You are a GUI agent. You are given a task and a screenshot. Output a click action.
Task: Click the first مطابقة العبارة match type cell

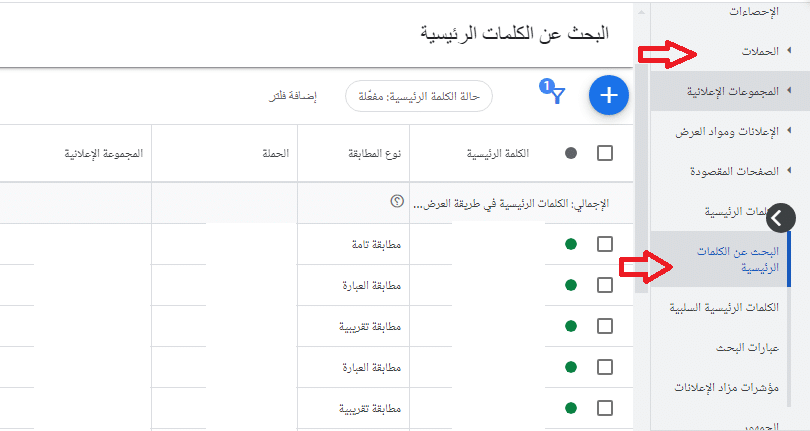pos(371,285)
